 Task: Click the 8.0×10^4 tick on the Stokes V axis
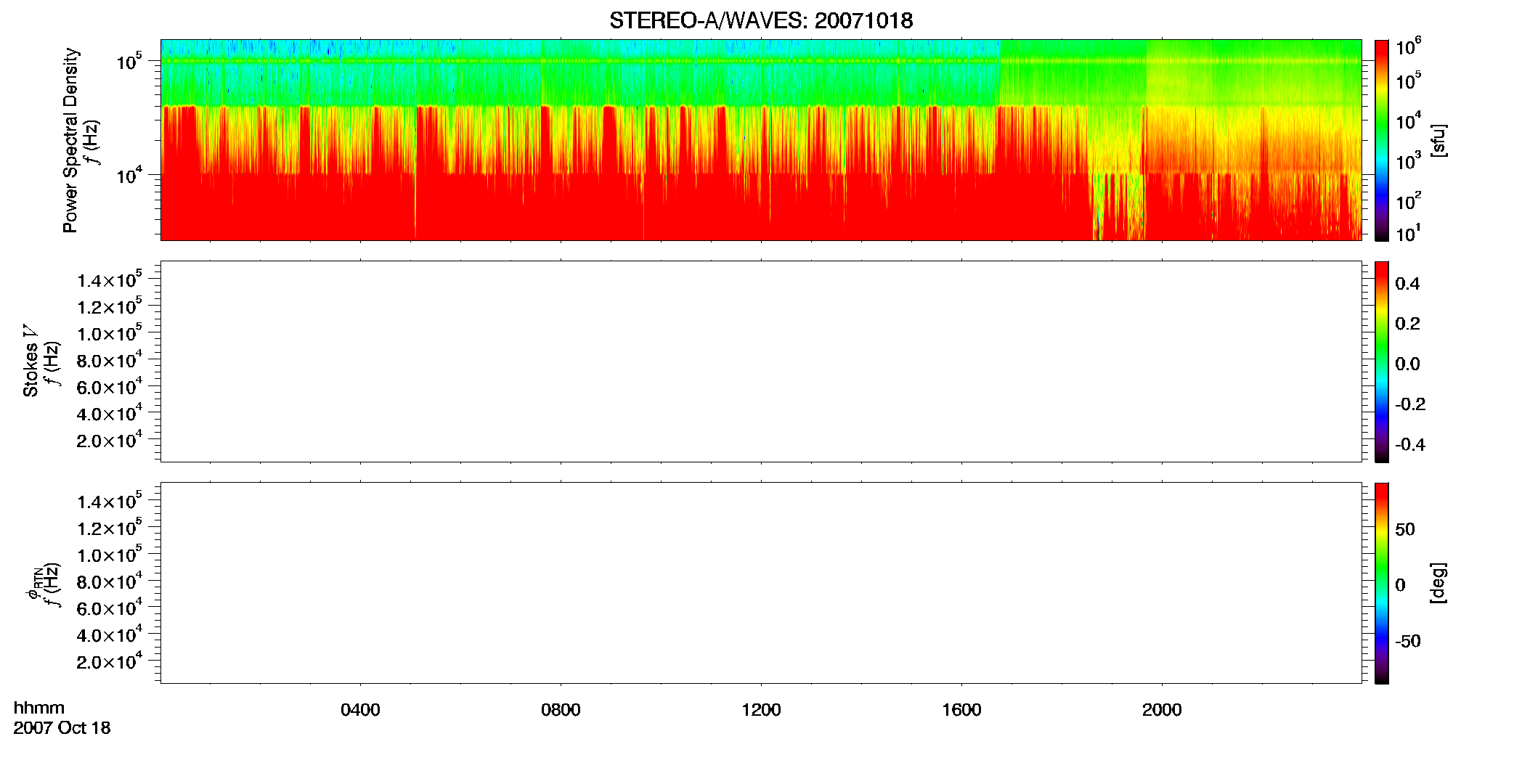point(109,360)
